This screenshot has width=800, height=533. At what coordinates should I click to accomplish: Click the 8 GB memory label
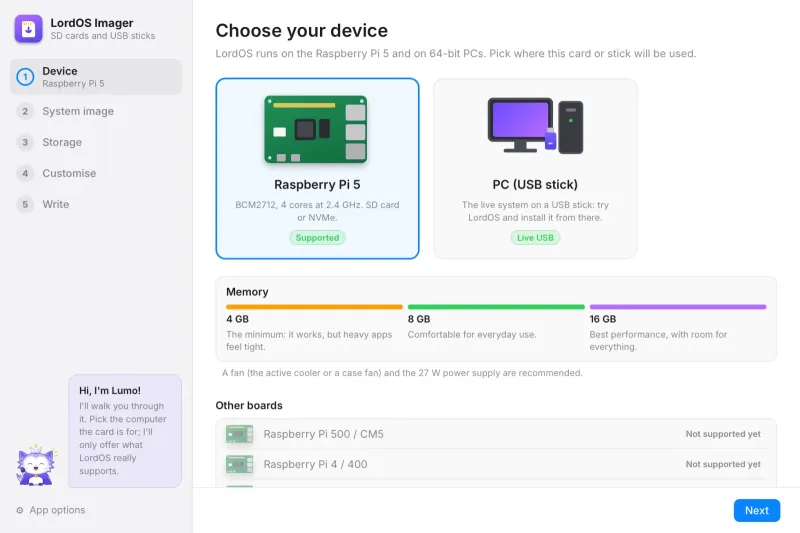[x=419, y=319]
